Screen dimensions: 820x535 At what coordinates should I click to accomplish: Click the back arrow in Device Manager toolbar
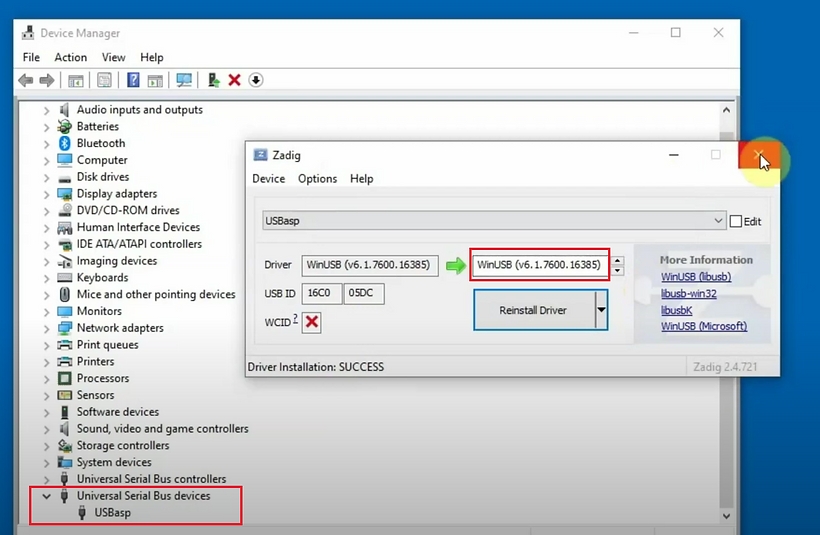pyautogui.click(x=25, y=80)
